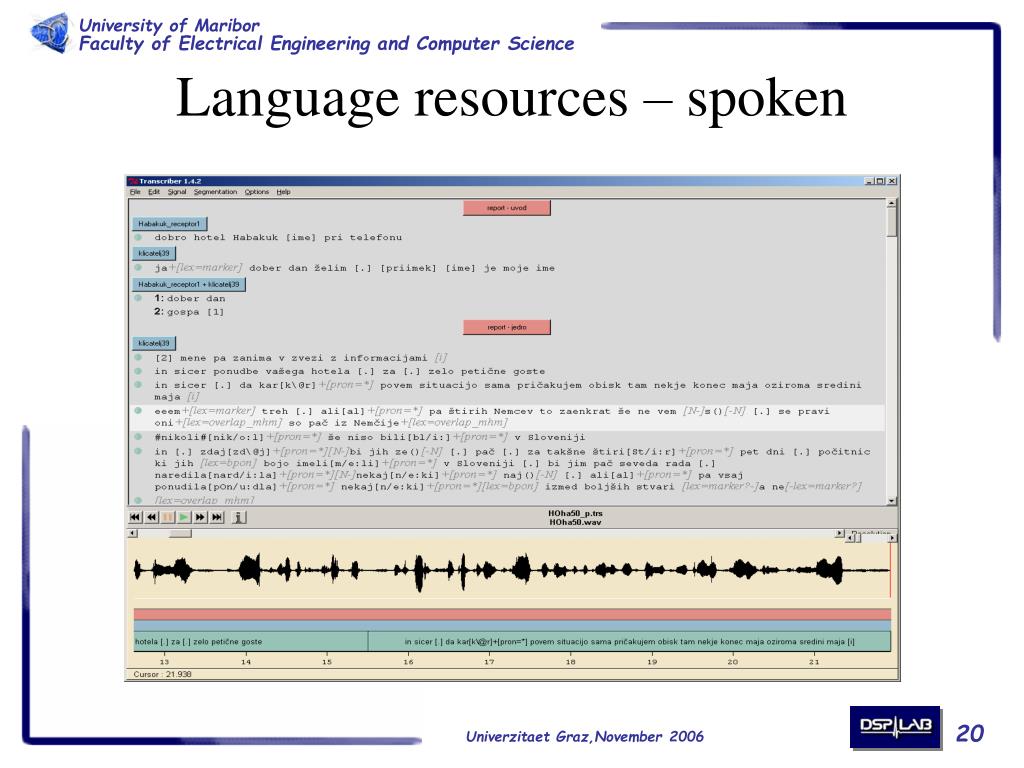Viewport: 1024px width, 768px height.
Task: Click the segment bullet before '#nikoli#'
Action: (138, 437)
